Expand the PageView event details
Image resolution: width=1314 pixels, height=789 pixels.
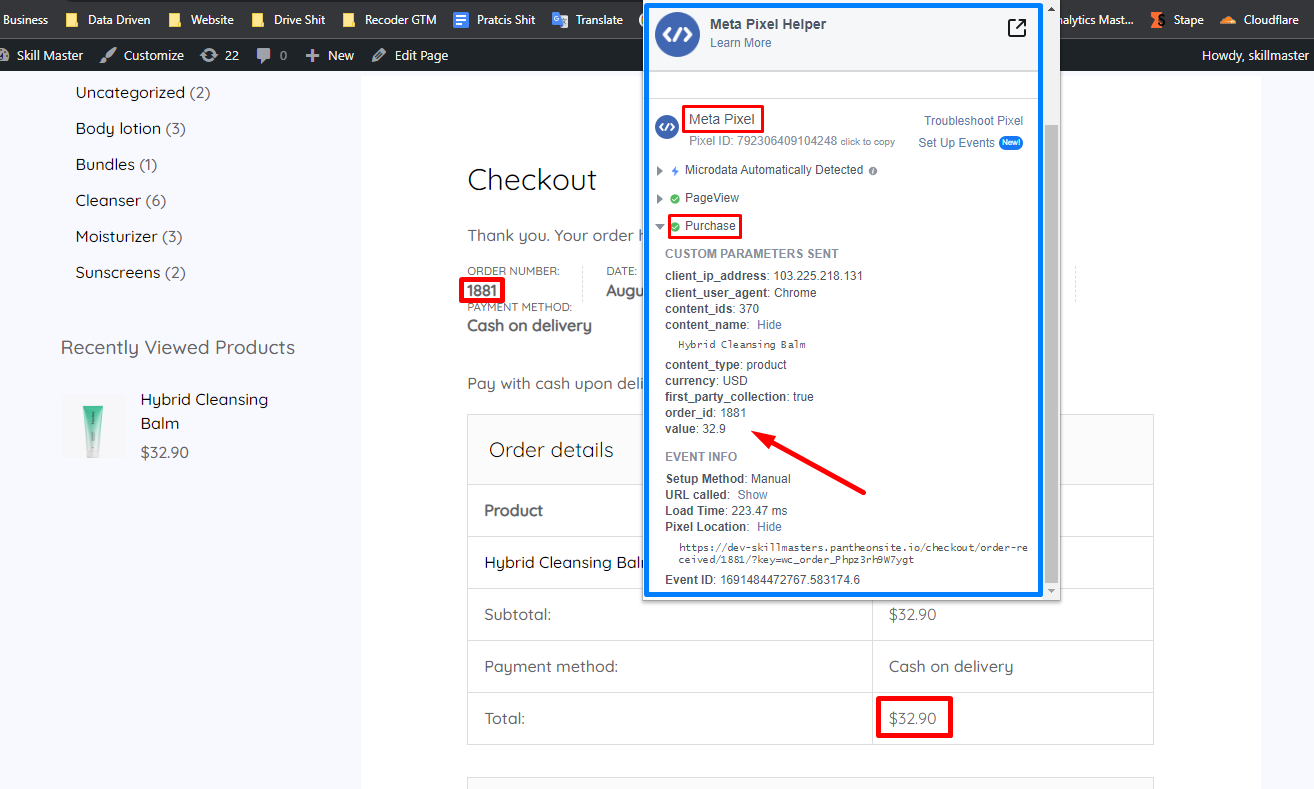(x=660, y=199)
